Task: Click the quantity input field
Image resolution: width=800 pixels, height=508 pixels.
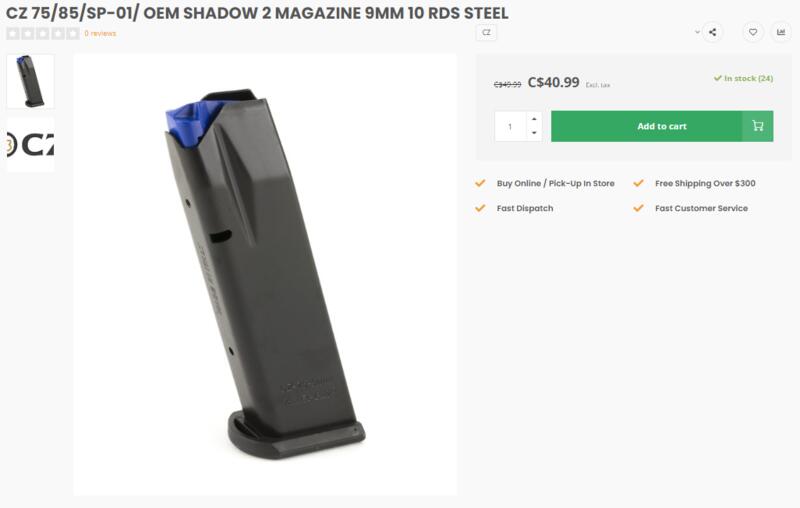Action: tap(510, 126)
